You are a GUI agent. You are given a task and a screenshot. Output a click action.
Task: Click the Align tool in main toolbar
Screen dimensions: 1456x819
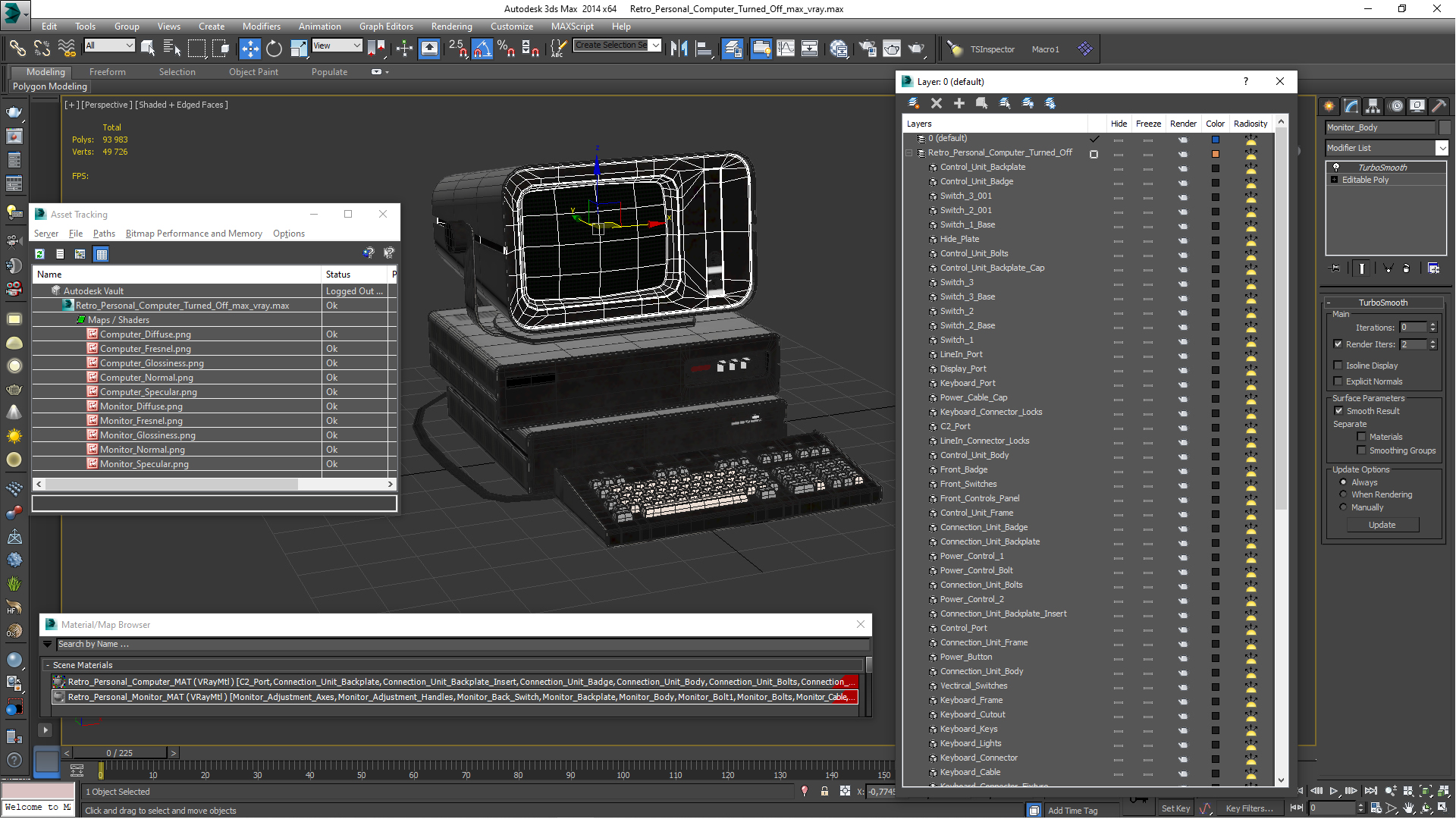[x=704, y=49]
